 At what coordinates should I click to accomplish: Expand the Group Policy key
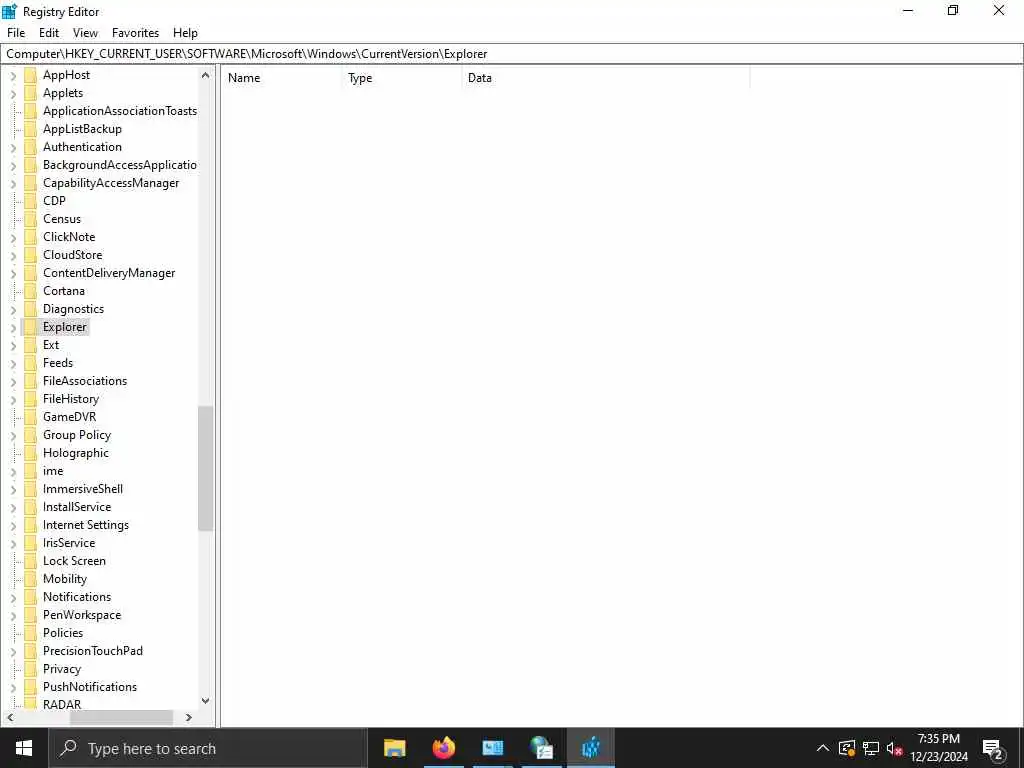click(x=13, y=436)
